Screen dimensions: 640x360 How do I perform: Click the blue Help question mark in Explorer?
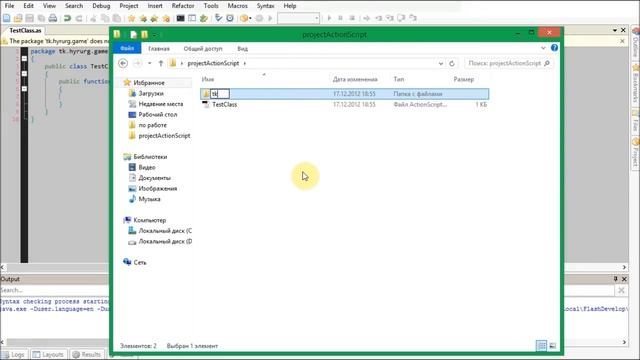pyautogui.click(x=554, y=48)
